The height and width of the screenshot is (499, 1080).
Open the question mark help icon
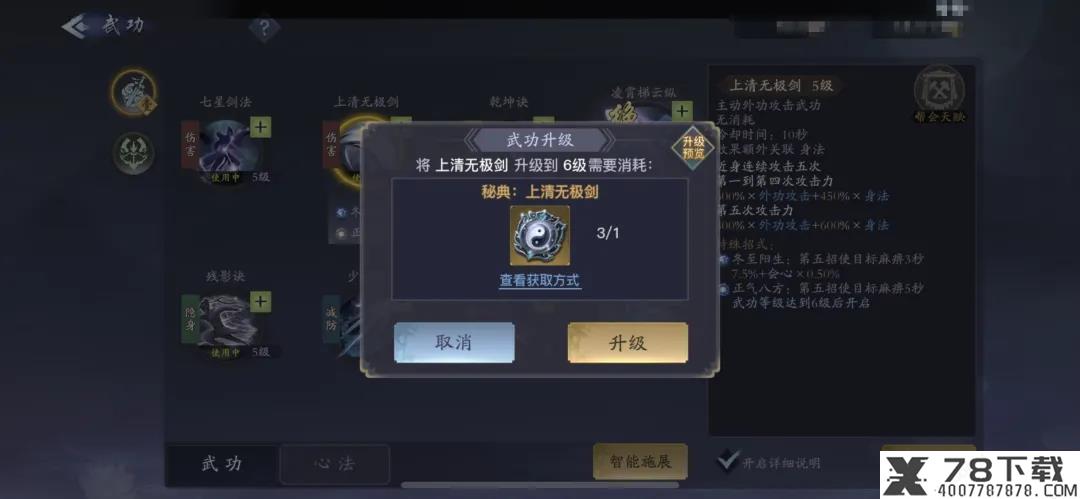point(264,28)
